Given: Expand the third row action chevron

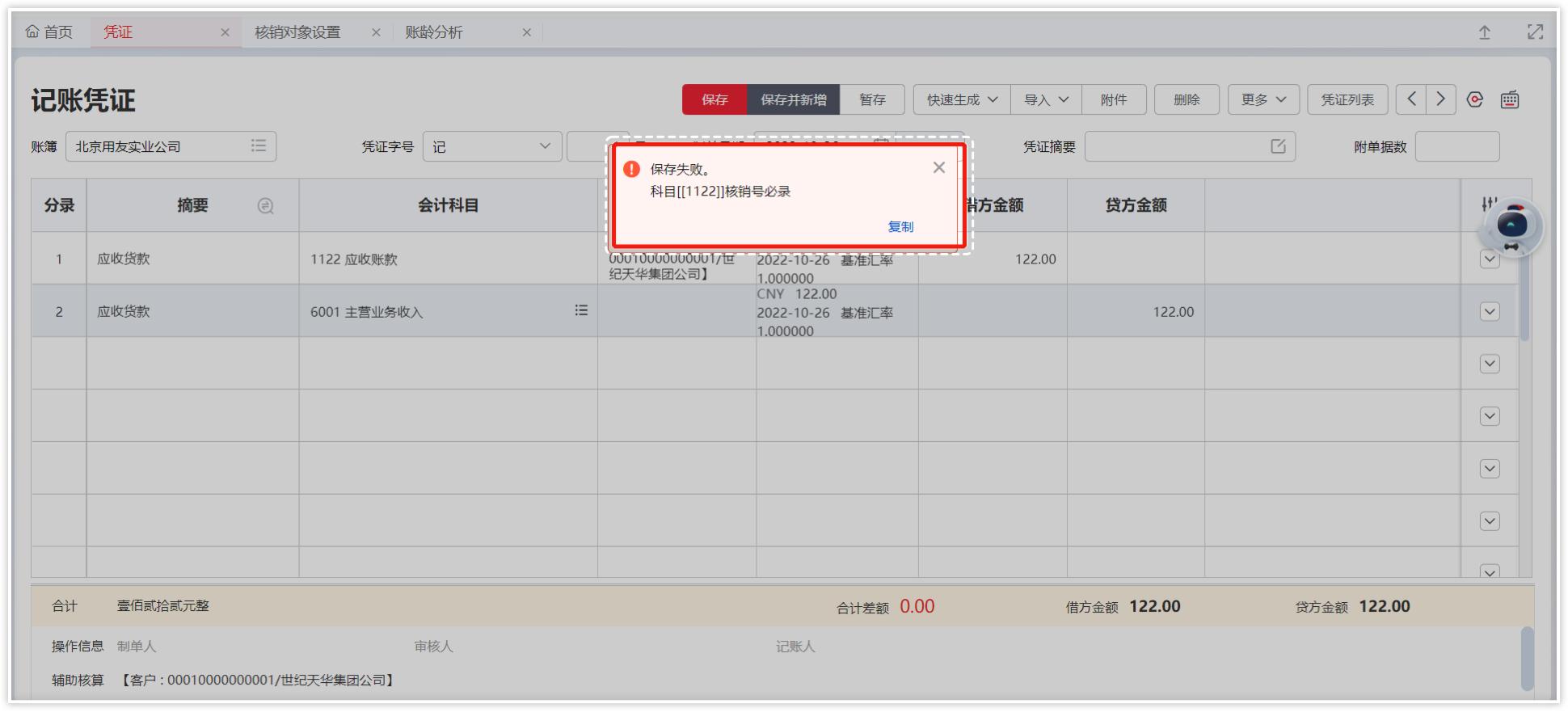Looking at the screenshot, I should click(x=1490, y=364).
